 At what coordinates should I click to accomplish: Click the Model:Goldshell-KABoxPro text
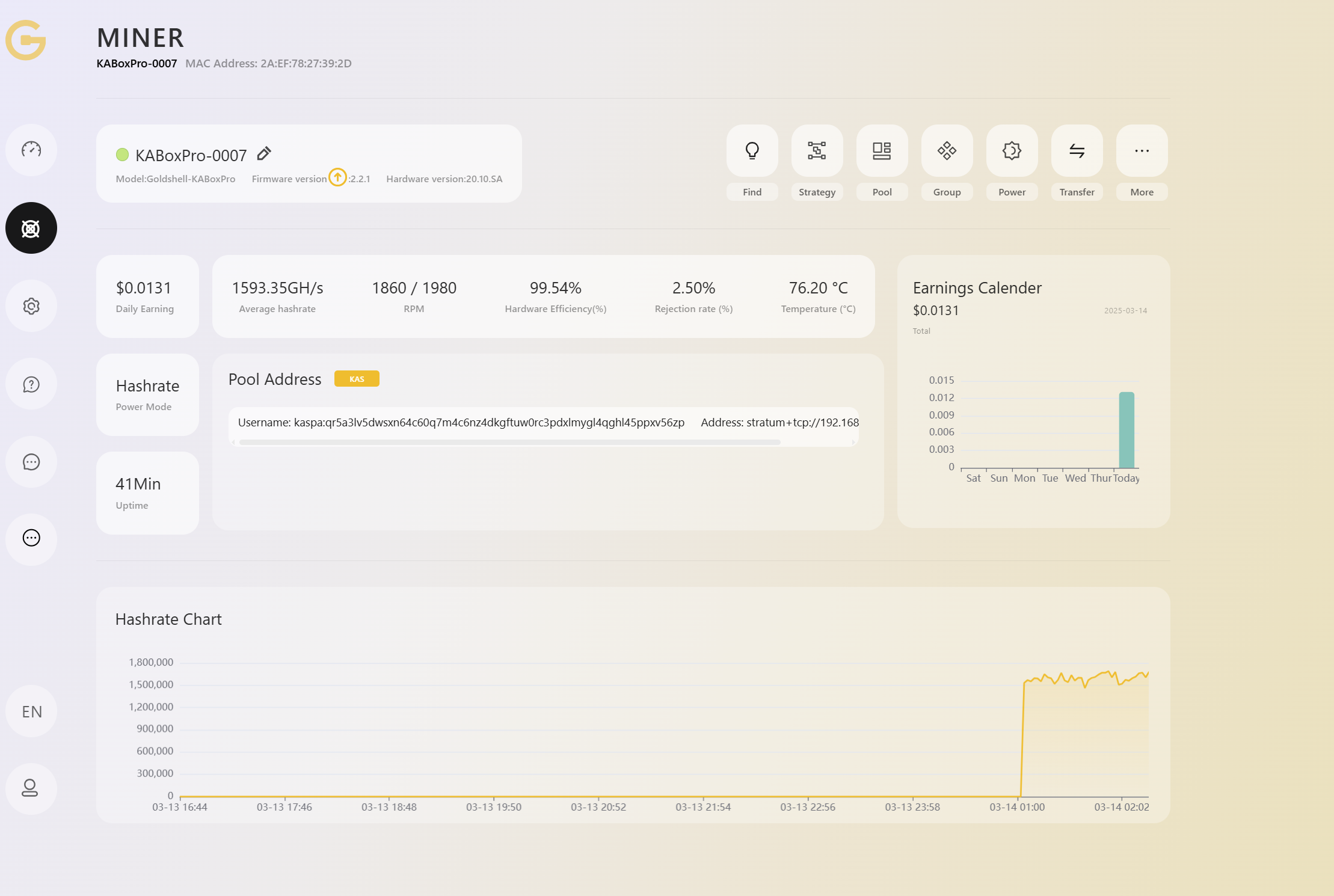pyautogui.click(x=175, y=179)
